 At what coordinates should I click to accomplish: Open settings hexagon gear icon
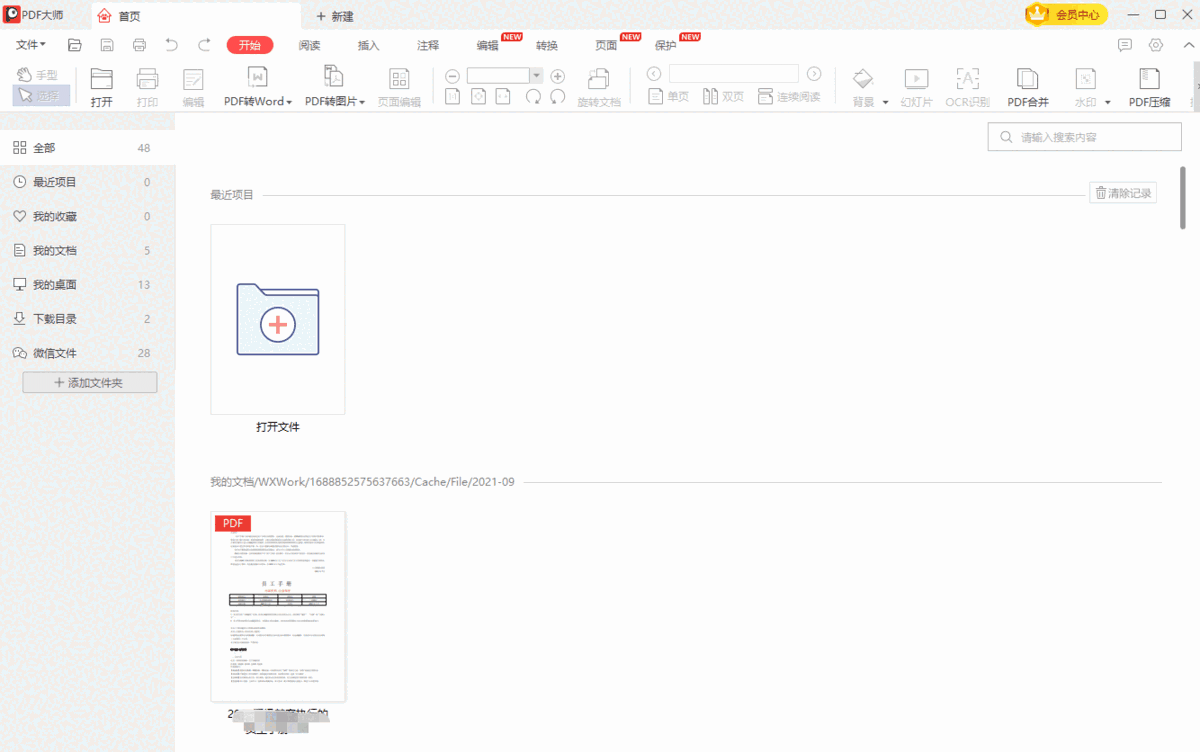tap(1156, 45)
